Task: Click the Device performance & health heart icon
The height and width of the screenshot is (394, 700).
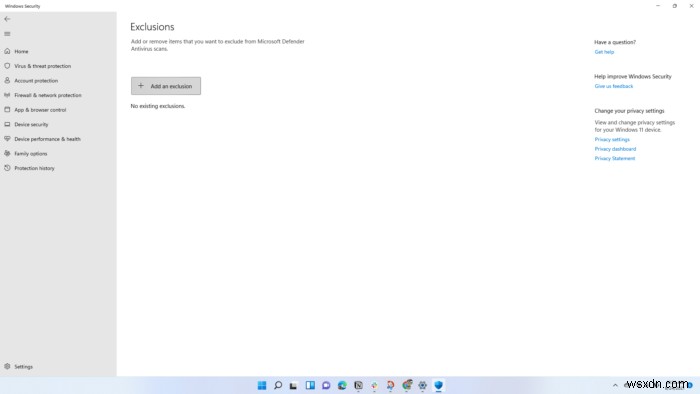Action: tap(7, 139)
